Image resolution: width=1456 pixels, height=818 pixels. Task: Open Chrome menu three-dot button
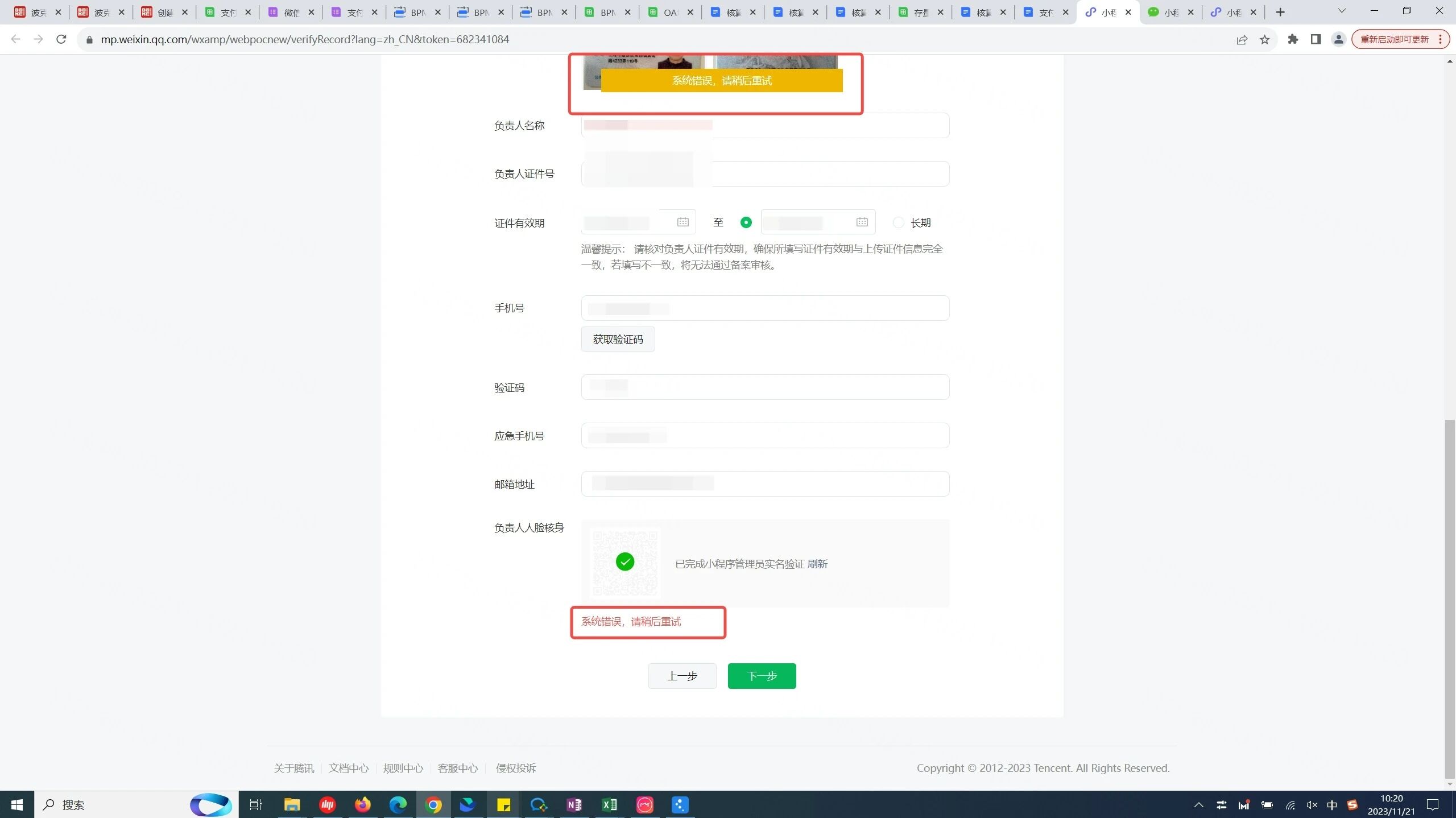coord(1440,39)
